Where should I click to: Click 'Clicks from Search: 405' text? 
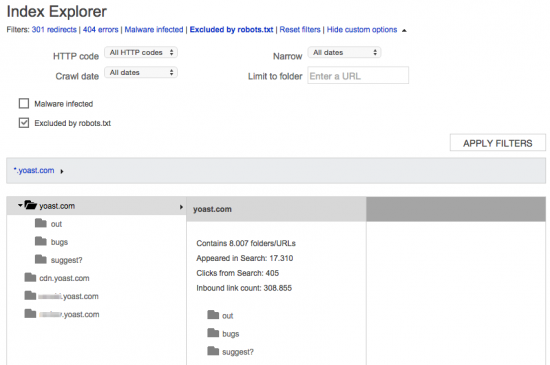click(237, 273)
